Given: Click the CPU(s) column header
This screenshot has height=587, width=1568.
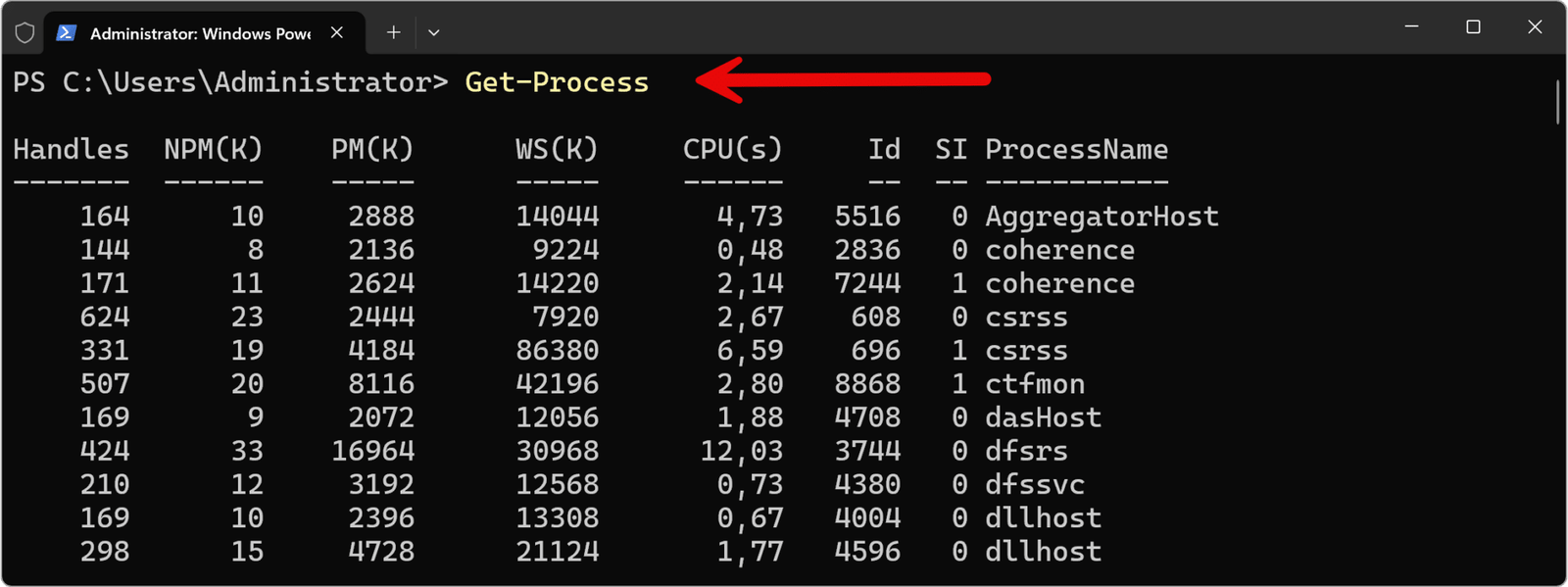Looking at the screenshot, I should (732, 149).
